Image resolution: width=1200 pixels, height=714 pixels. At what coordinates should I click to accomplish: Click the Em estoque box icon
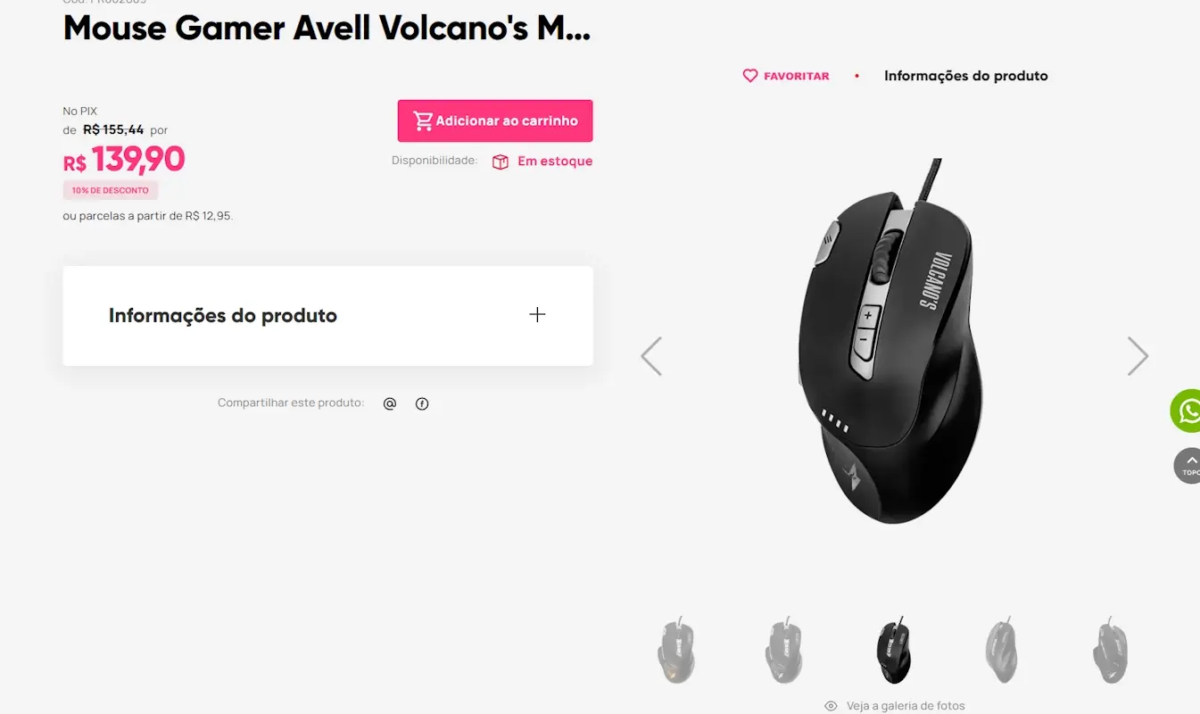click(x=500, y=162)
